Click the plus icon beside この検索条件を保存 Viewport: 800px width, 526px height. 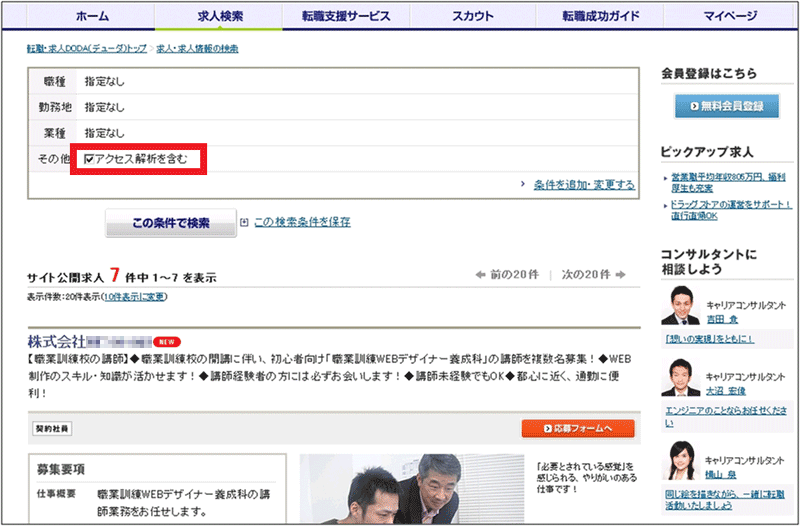244,222
